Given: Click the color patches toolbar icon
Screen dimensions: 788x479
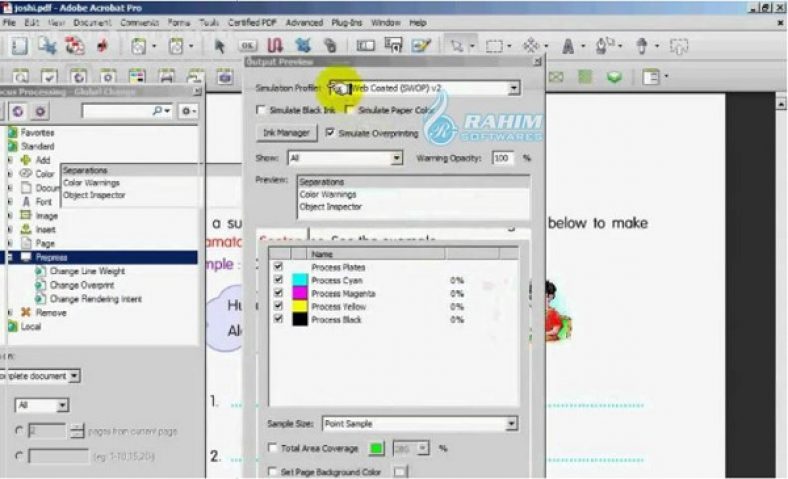Looking at the screenshot, I should click(x=137, y=77).
